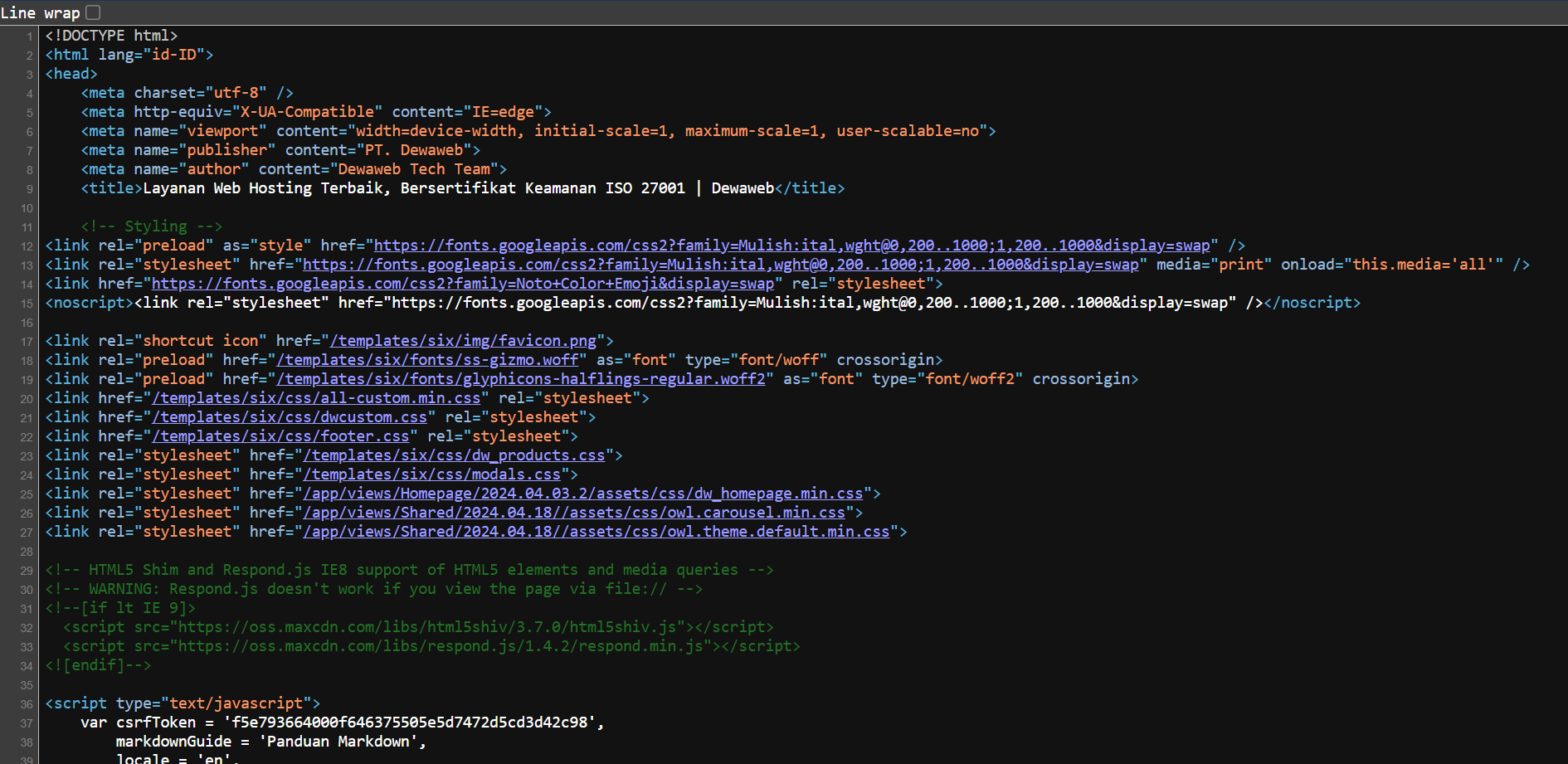The image size is (1568, 764).
Task: Open the favicon.png link
Action: 463,341
